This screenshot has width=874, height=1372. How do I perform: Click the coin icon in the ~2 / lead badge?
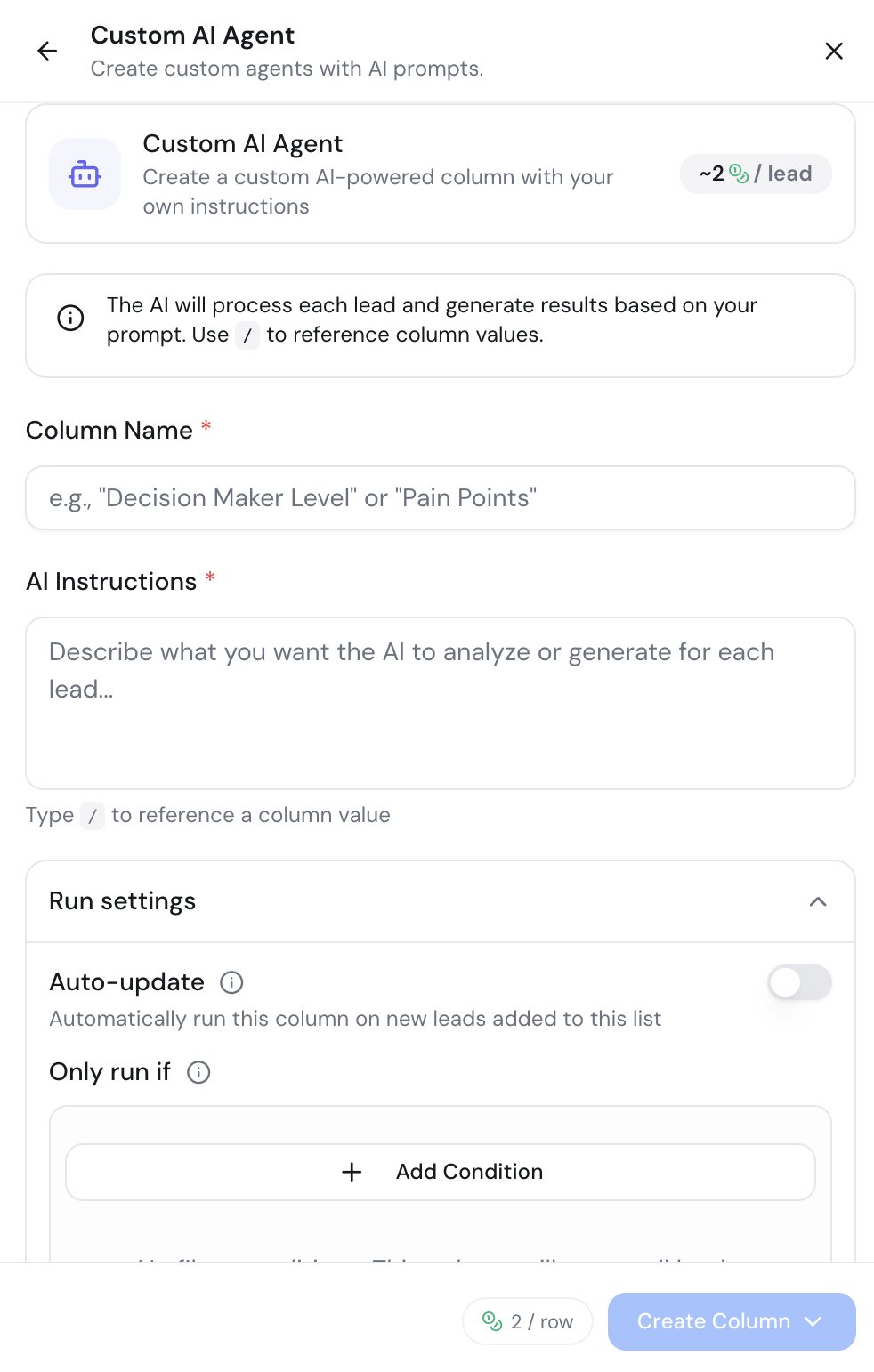738,174
